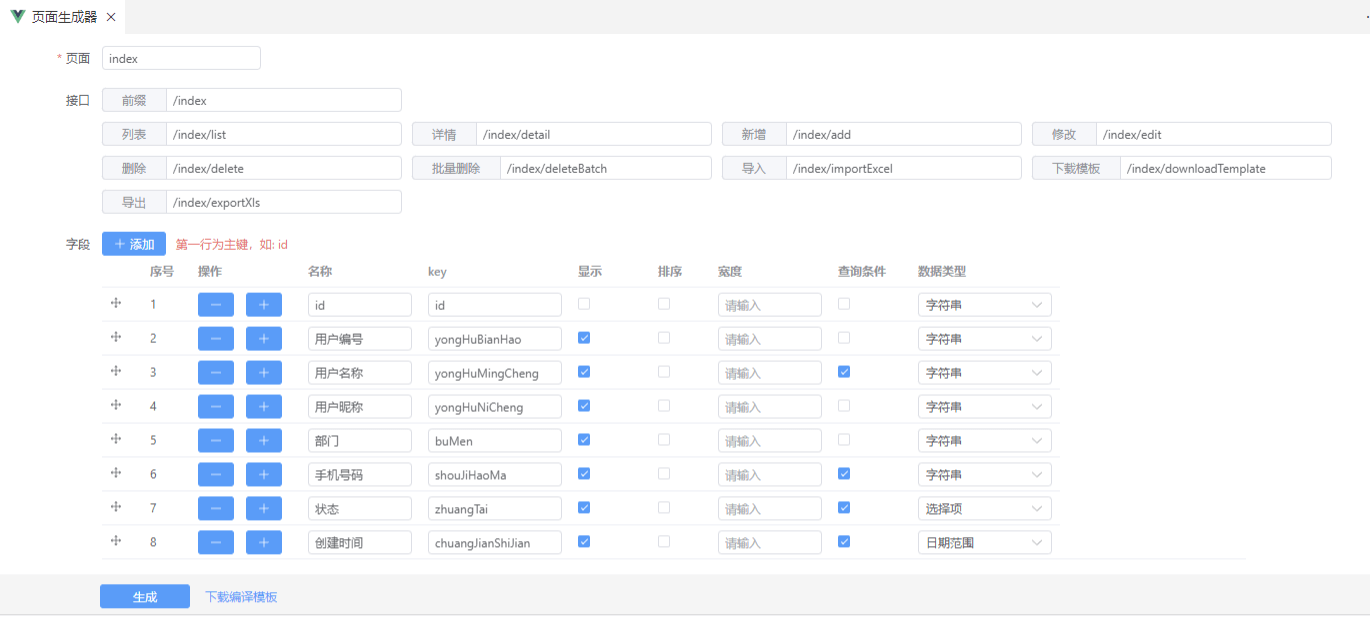The width and height of the screenshot is (1370, 618).
Task: Click the minus button for 状态 row
Action: click(216, 509)
